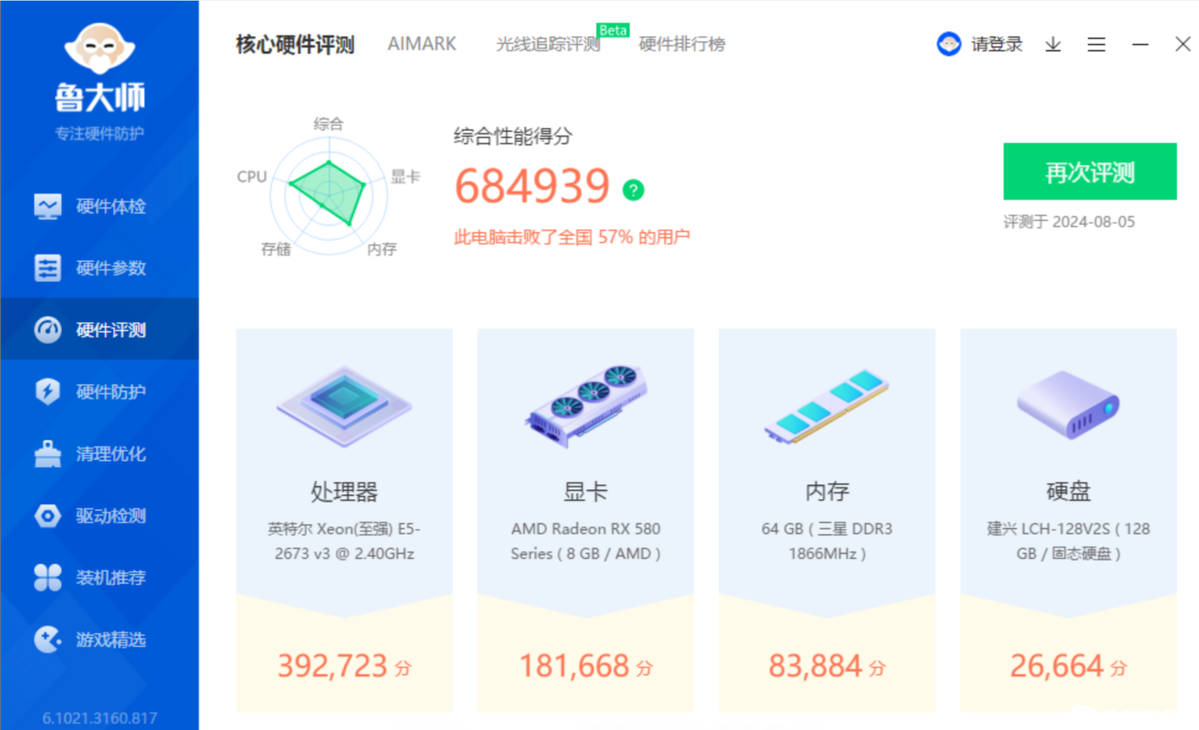Click the 处理器 card title

click(344, 492)
